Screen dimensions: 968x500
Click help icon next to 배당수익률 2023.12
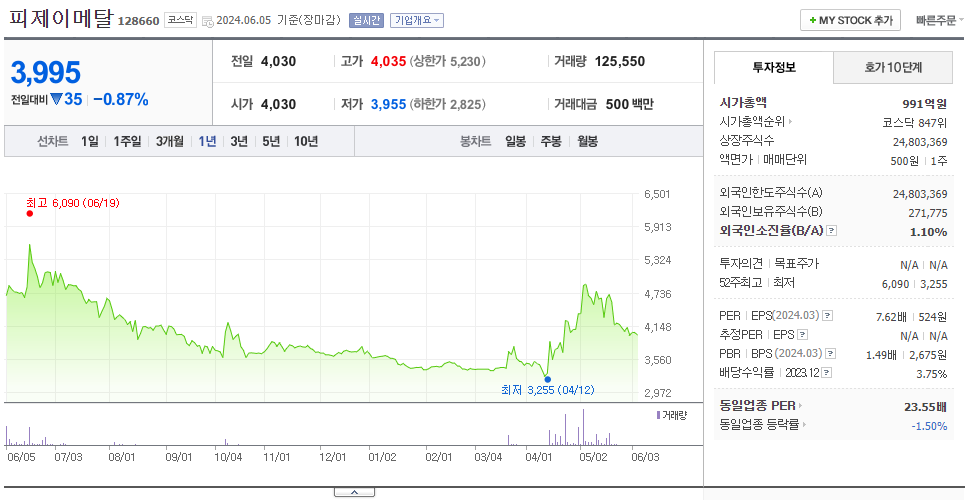coord(827,373)
